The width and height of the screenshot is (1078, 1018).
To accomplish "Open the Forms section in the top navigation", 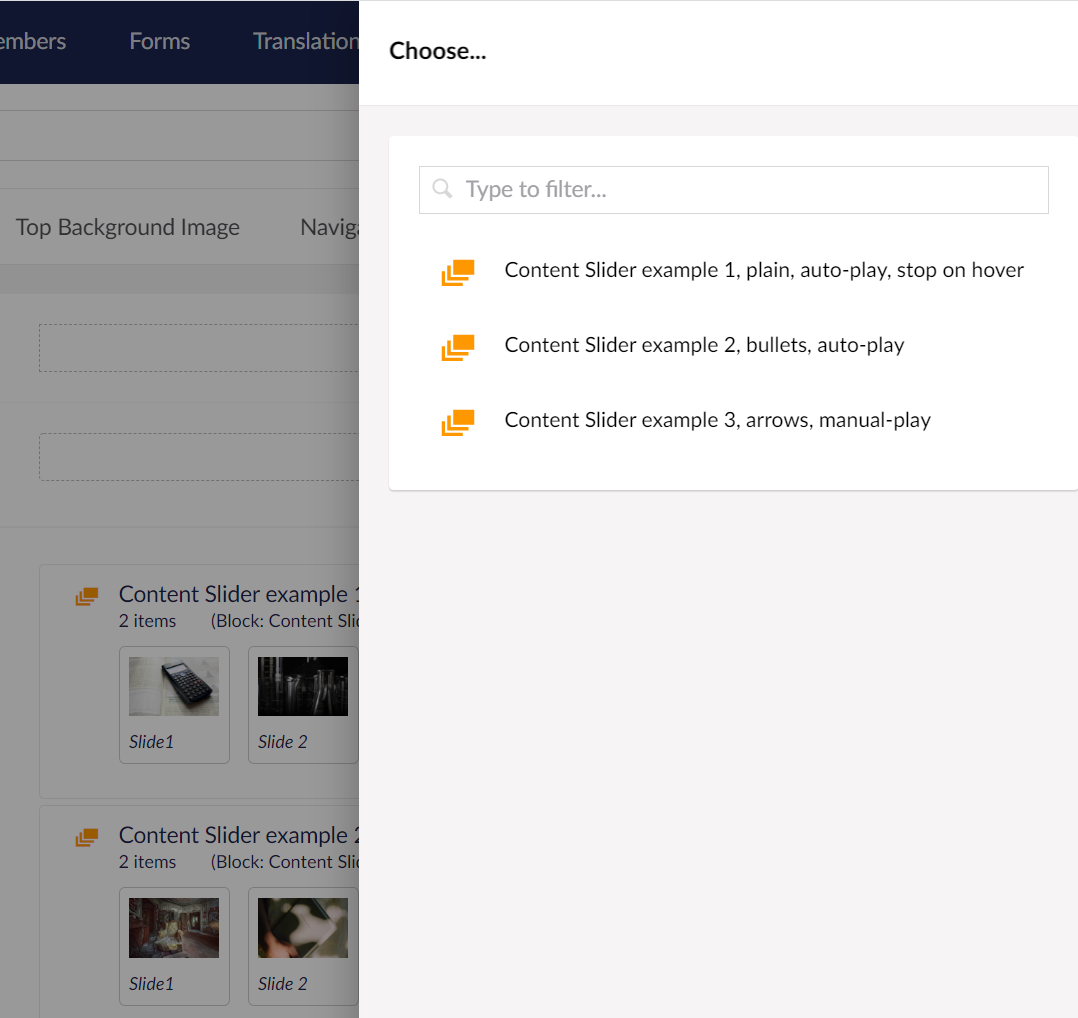I will coord(159,41).
